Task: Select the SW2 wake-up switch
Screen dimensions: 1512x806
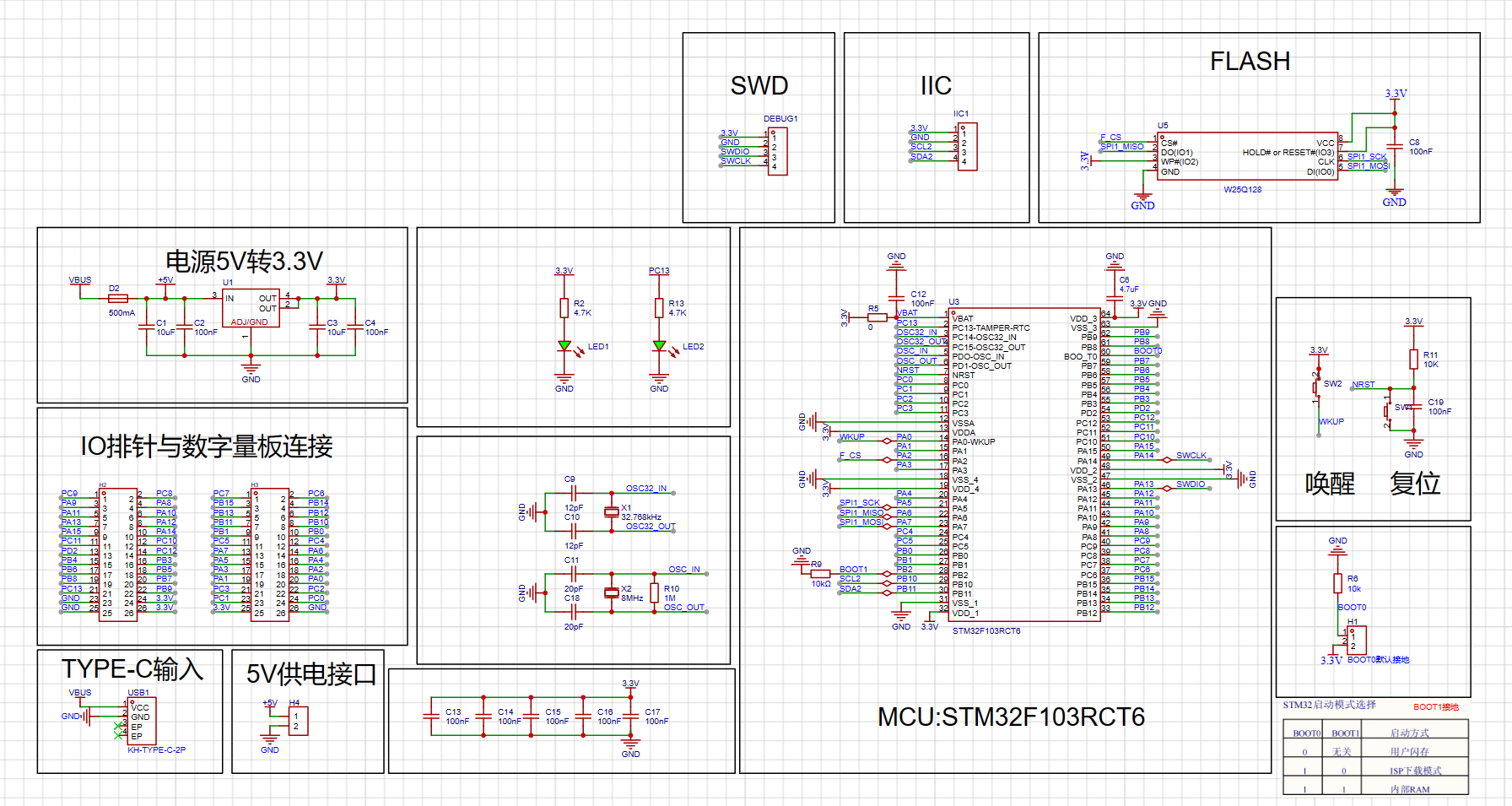Action: (1315, 387)
